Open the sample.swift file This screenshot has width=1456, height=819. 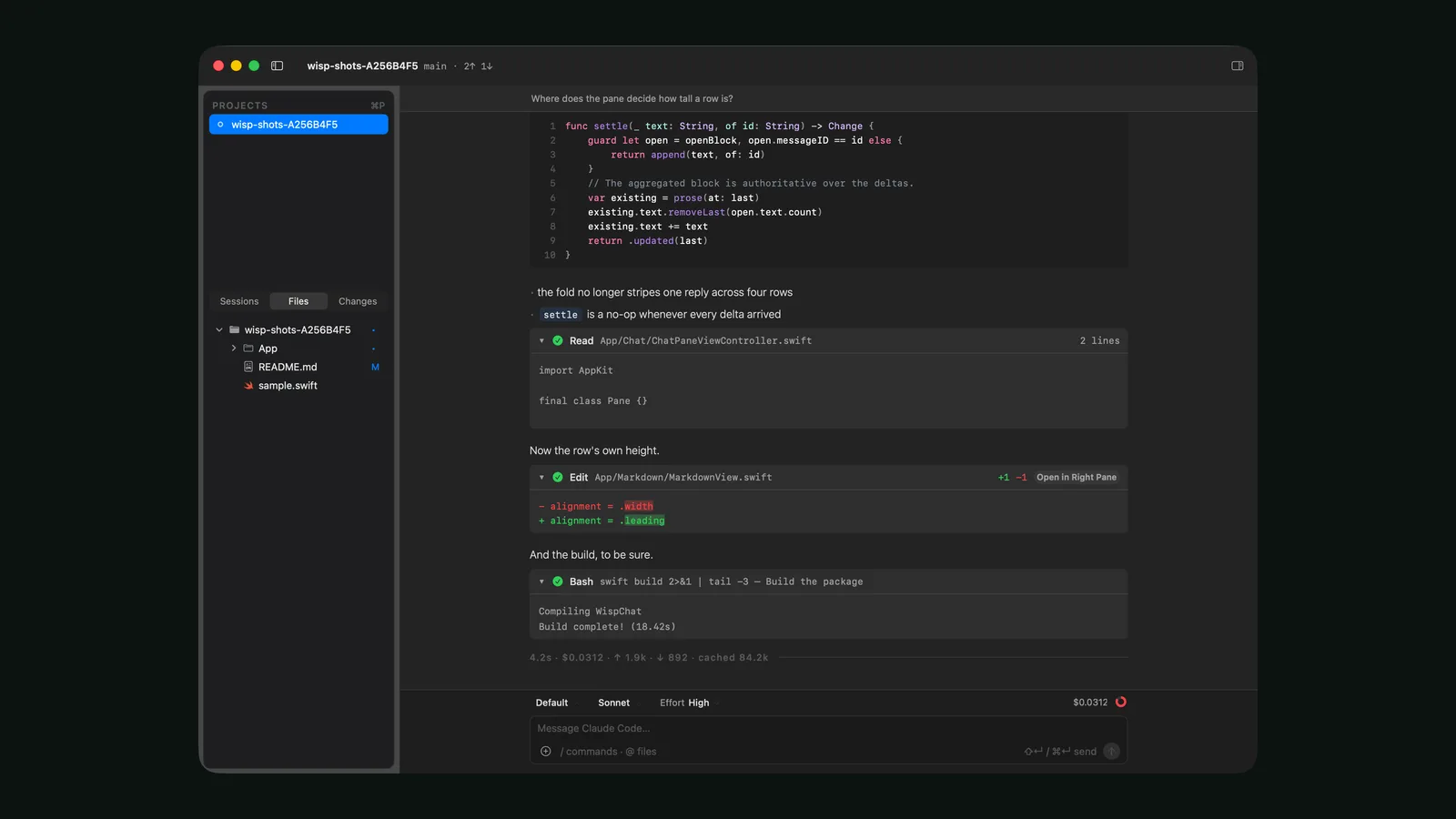click(288, 386)
